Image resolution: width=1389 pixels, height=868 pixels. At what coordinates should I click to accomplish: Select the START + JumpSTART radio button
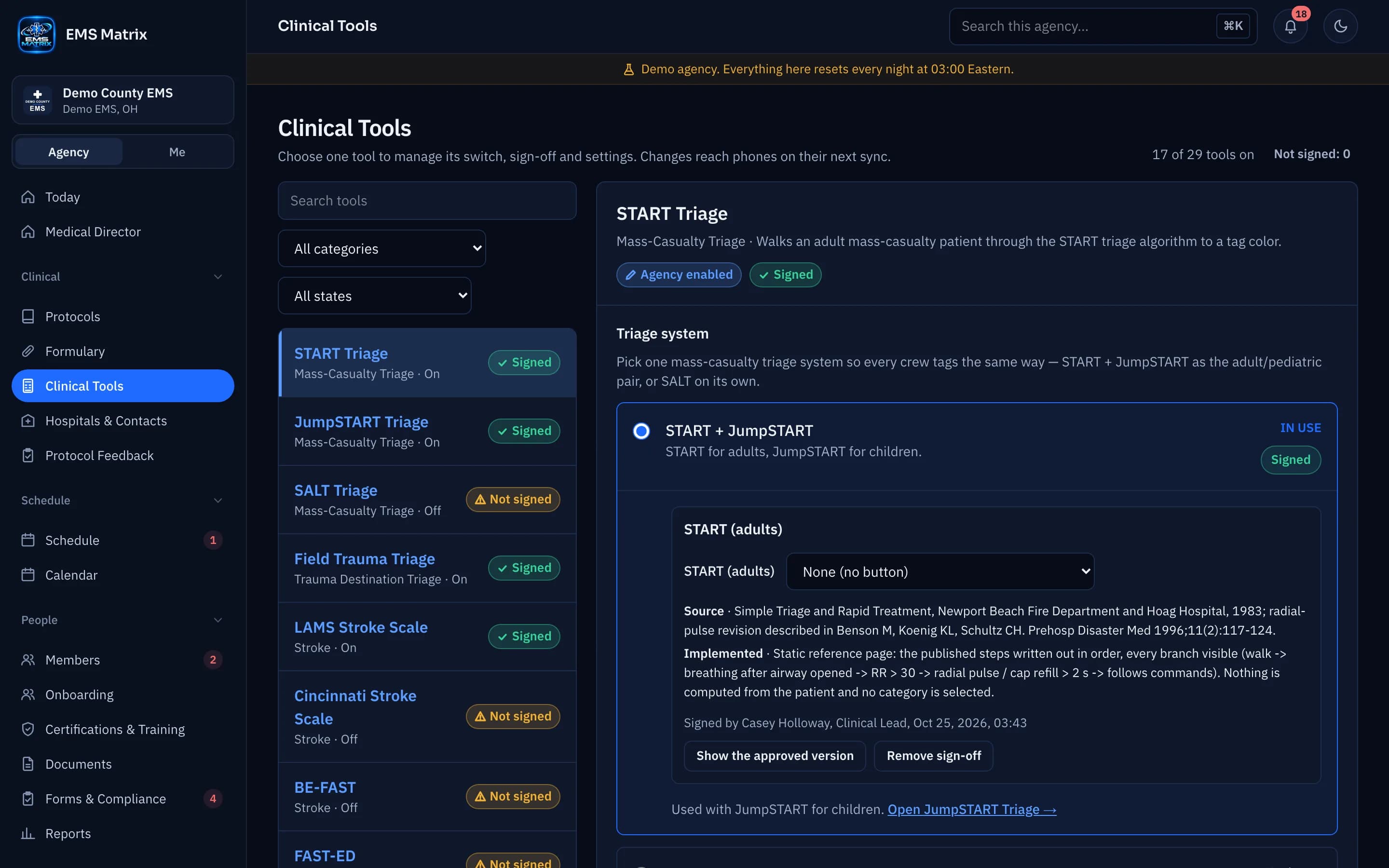(641, 431)
